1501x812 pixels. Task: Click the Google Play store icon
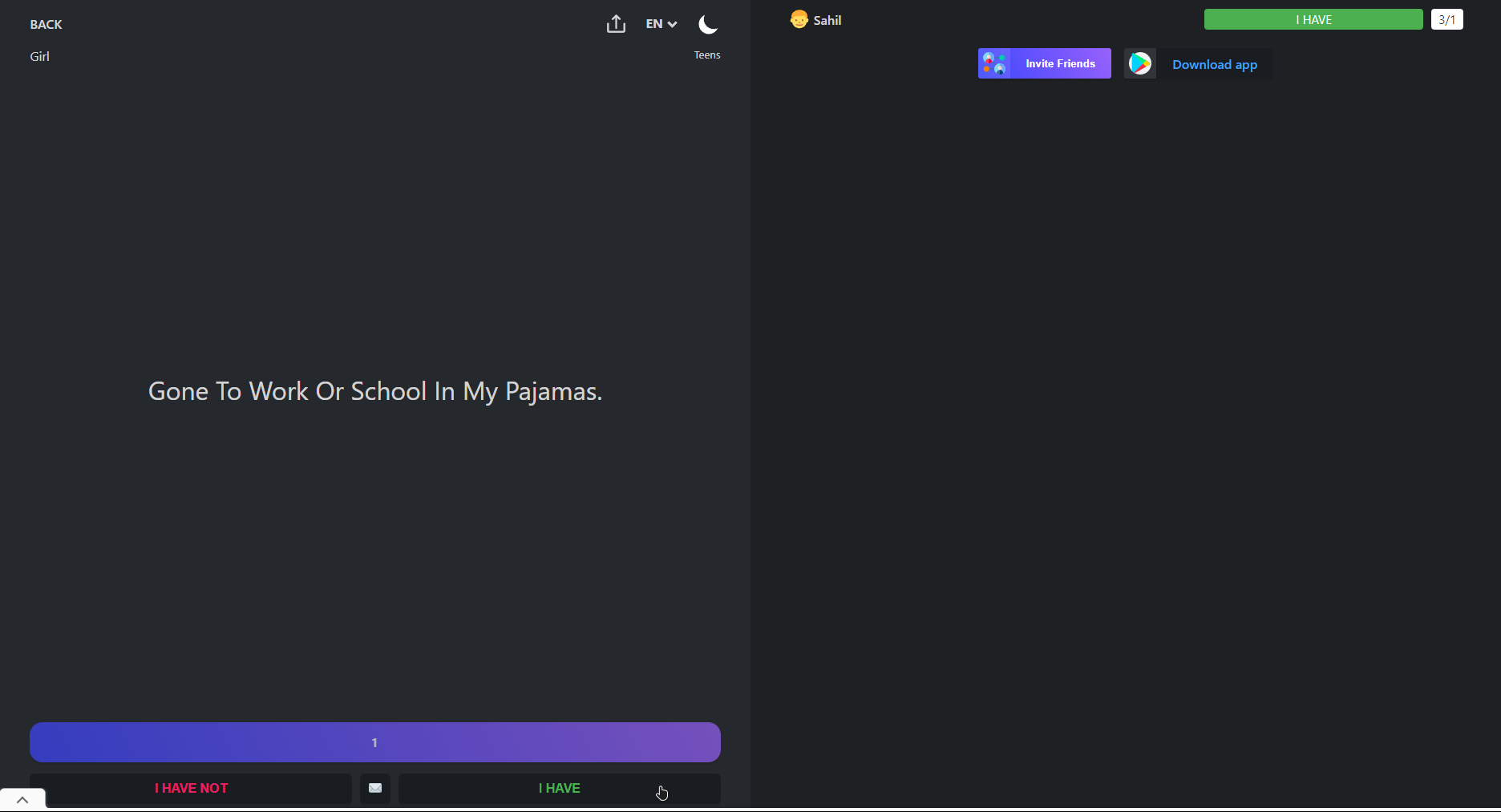click(1140, 63)
